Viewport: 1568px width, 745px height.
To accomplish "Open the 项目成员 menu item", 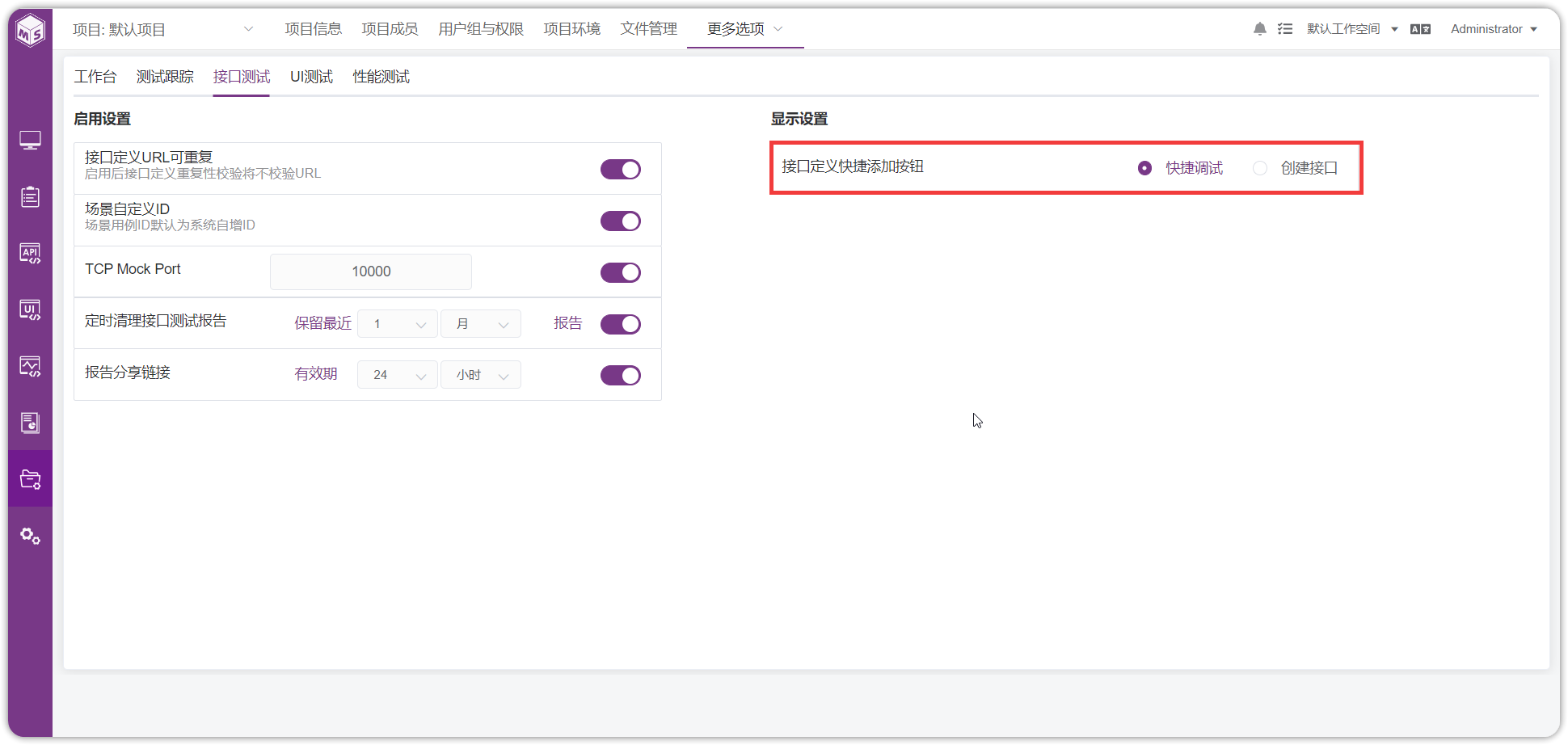I will 390,29.
